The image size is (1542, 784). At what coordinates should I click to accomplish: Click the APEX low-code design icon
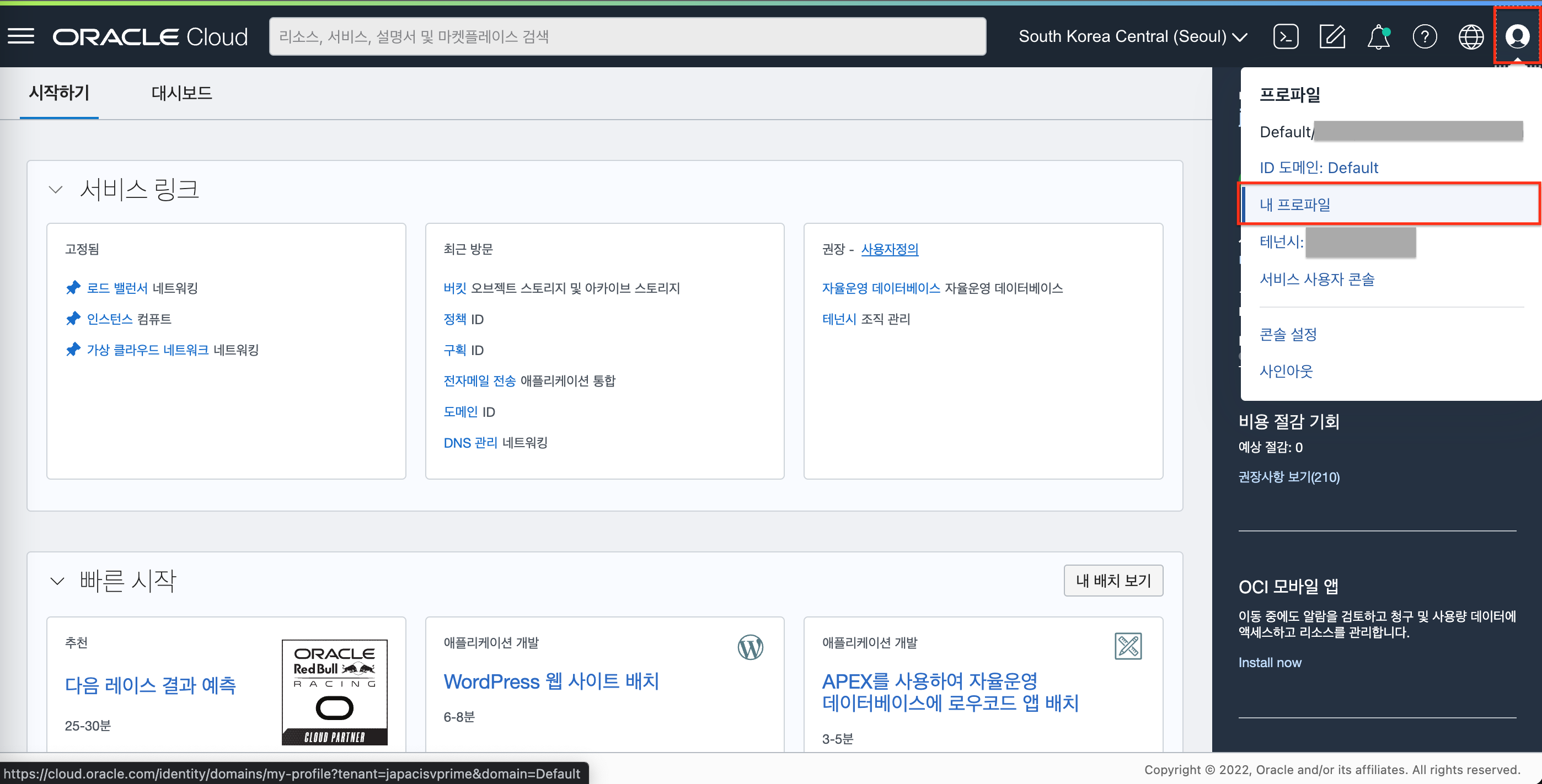pyautogui.click(x=1128, y=646)
